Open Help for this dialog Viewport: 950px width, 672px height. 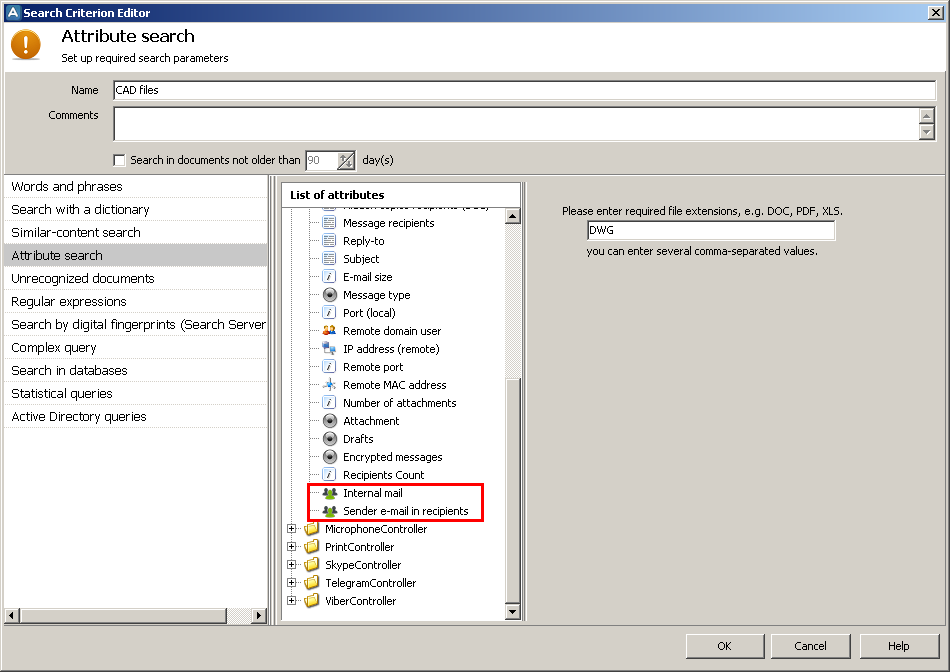[899, 646]
